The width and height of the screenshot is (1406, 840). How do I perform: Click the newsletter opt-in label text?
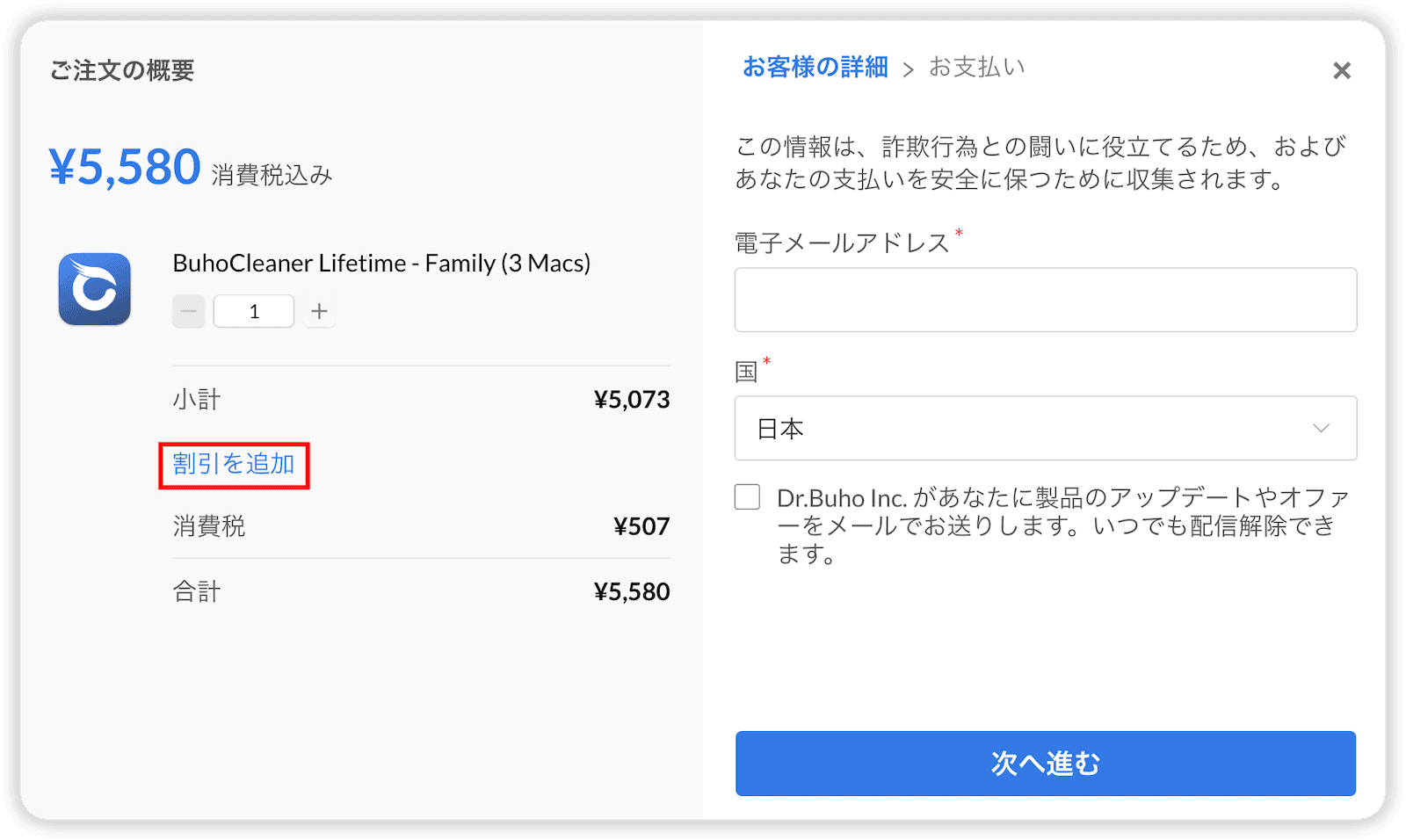pyautogui.click(x=1063, y=525)
